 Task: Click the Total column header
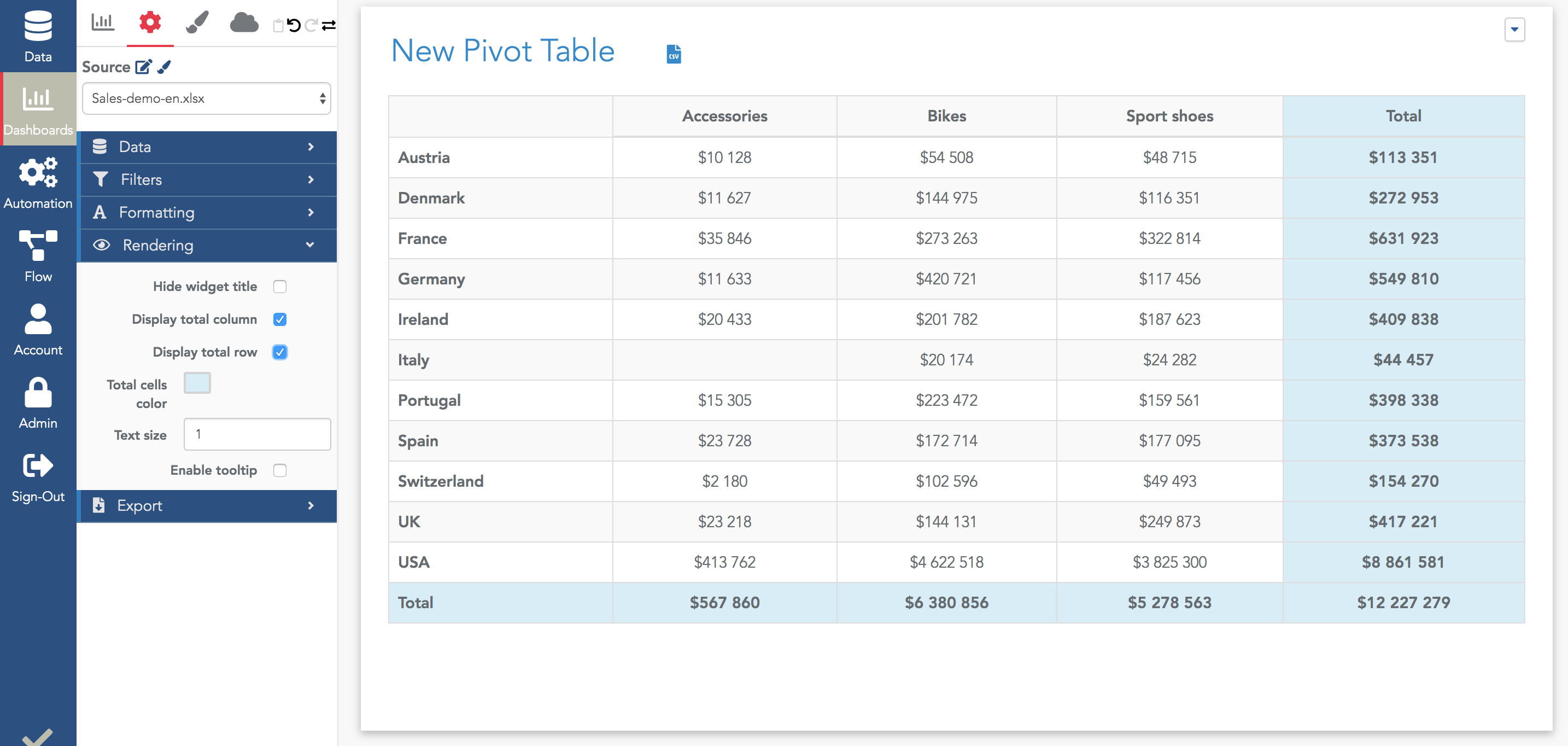click(1403, 116)
